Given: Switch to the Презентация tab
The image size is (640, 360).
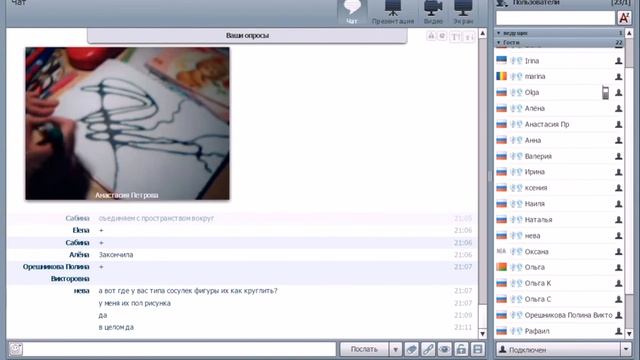Looking at the screenshot, I should pos(393,12).
